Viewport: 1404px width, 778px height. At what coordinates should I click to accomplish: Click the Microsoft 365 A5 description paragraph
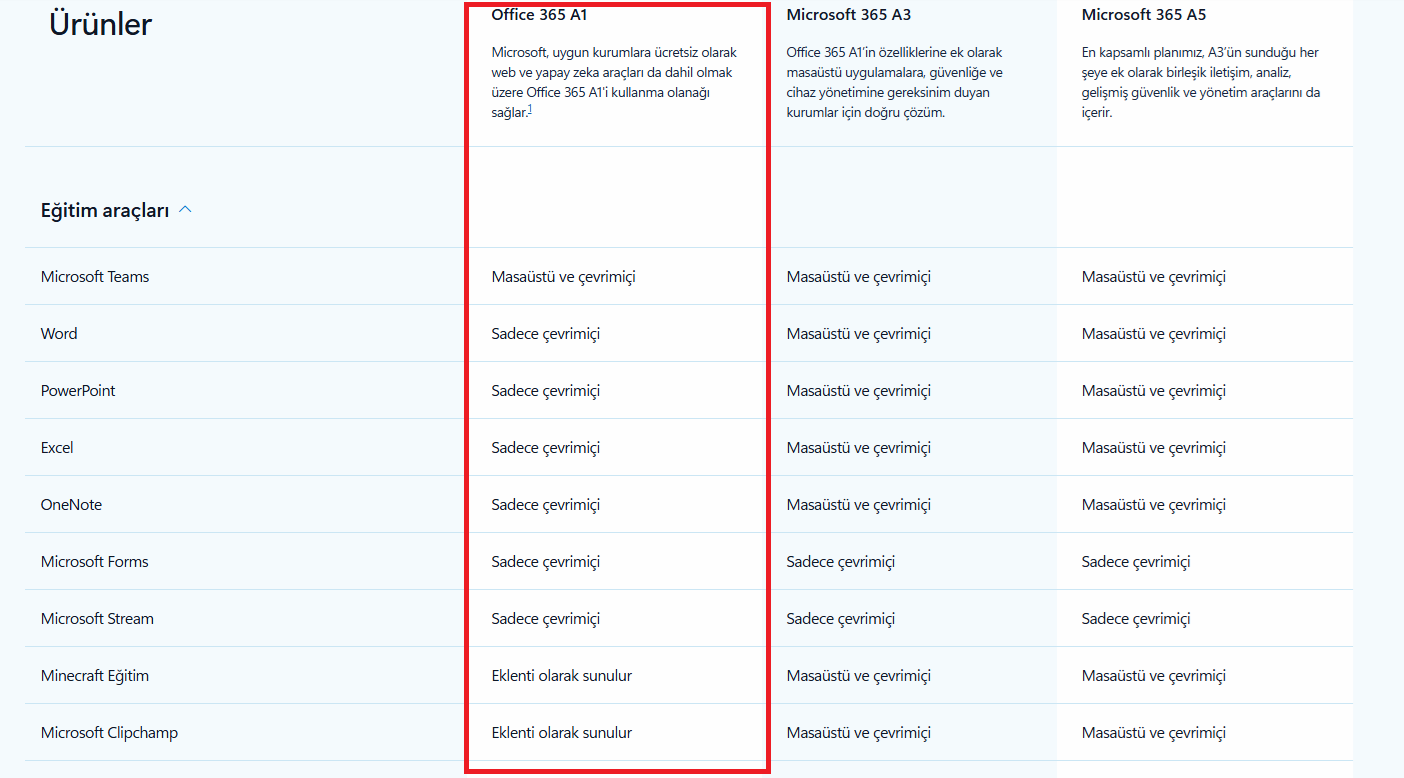tap(1201, 83)
